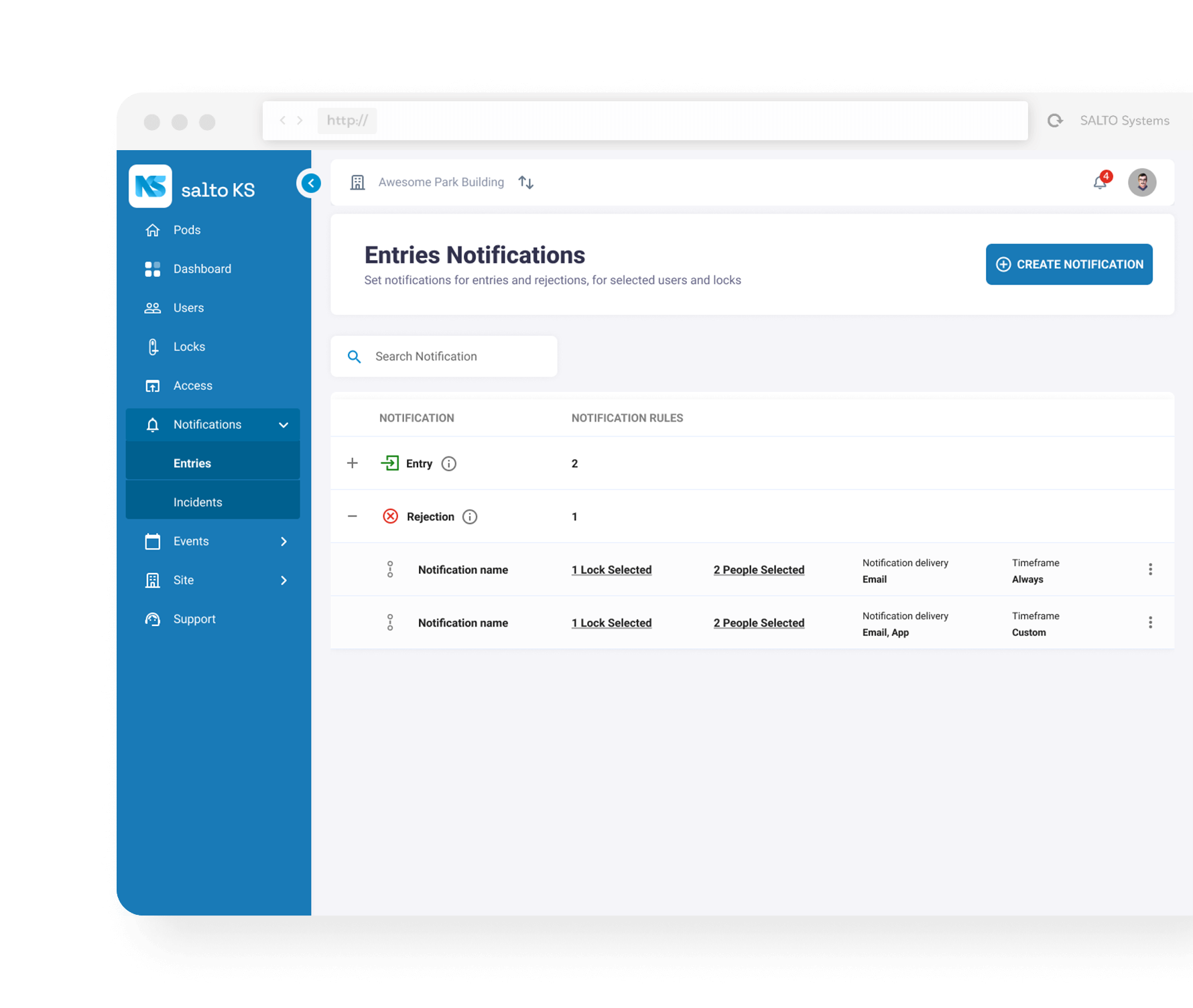
Task: Open the user profile avatar
Action: click(x=1141, y=182)
